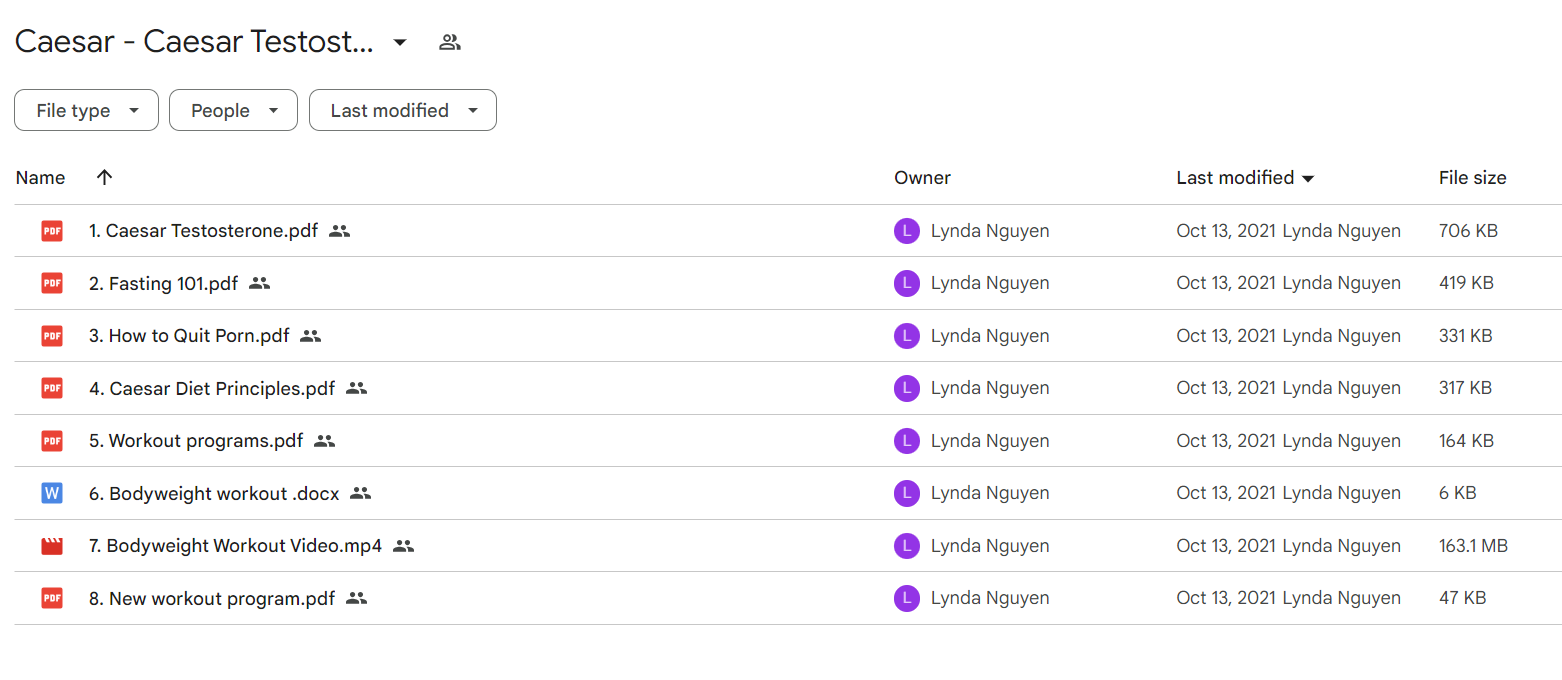
Task: Click the Word icon for 6. Bodyweight workout .docx
Action: point(52,493)
